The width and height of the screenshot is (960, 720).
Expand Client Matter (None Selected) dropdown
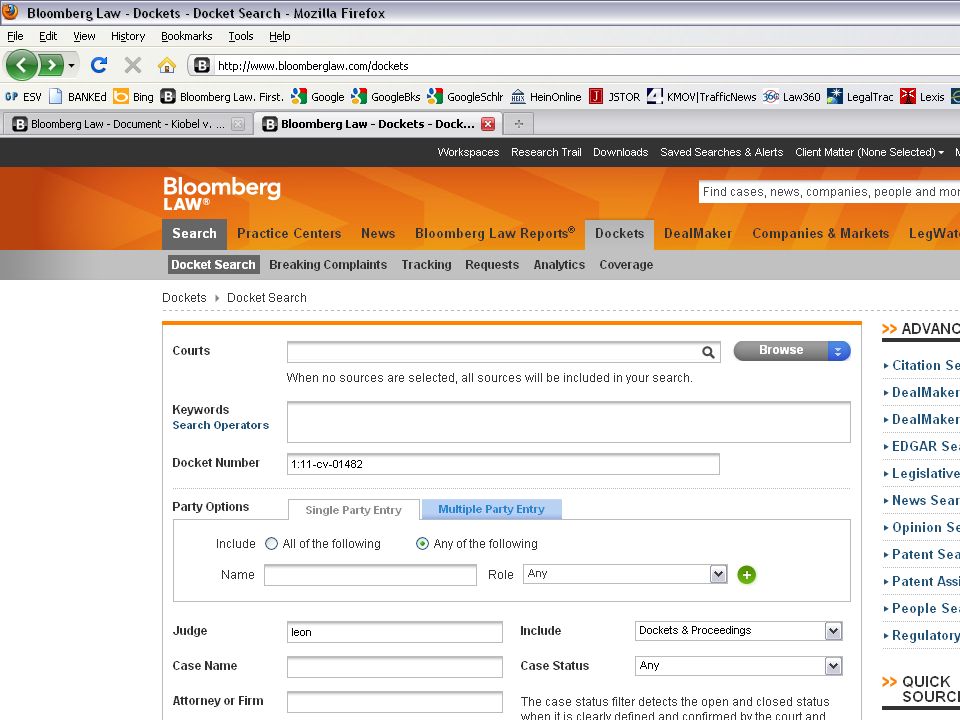click(869, 152)
